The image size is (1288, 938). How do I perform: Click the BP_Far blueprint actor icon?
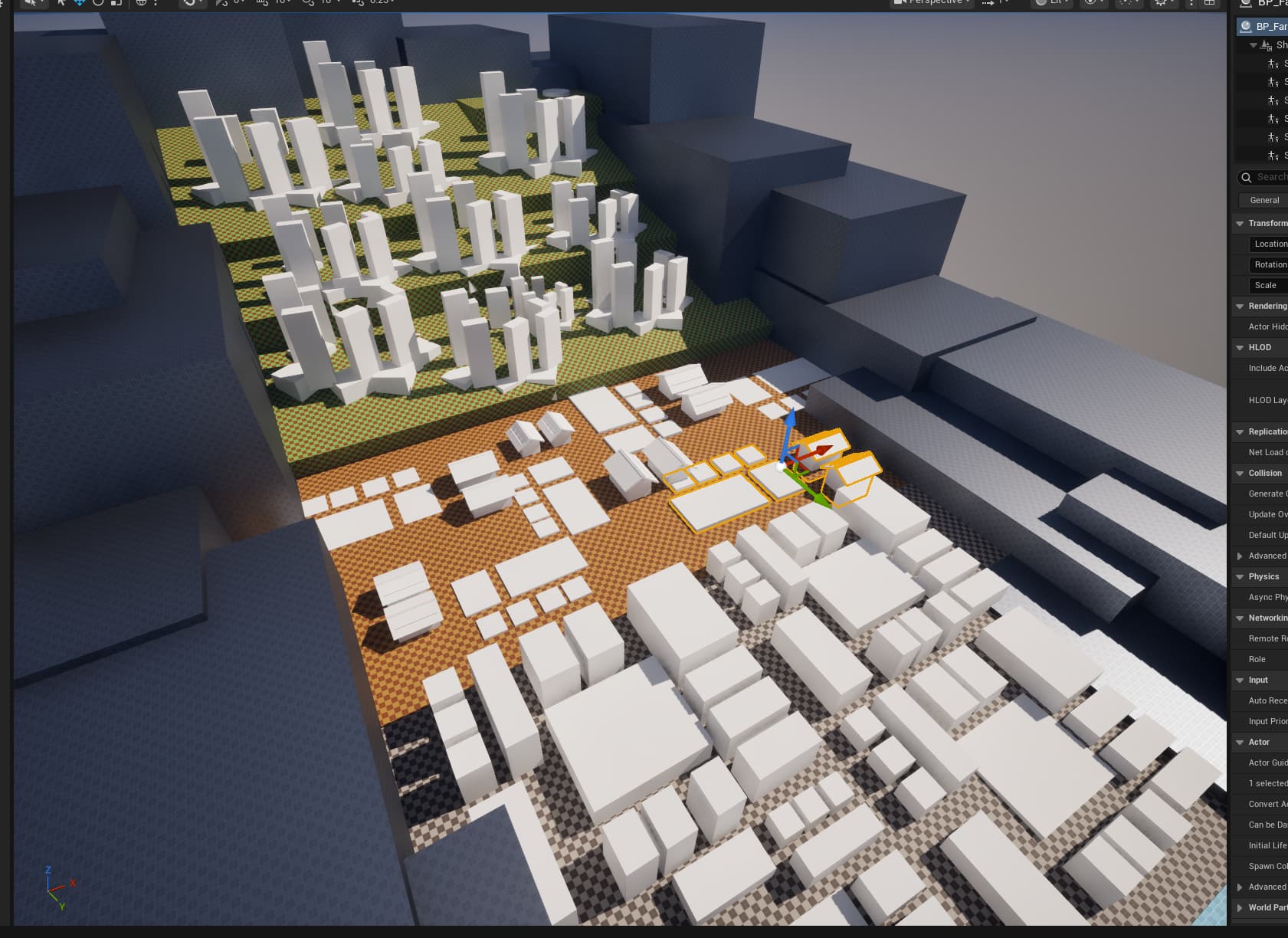point(1246,26)
